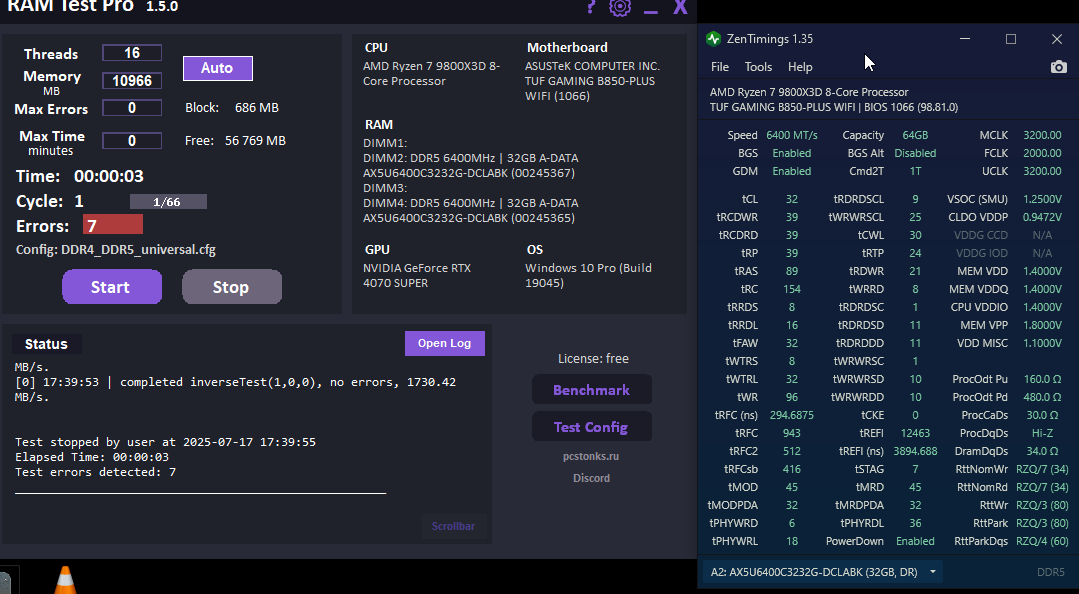
Task: Click the 6400 MT/s Speed value
Action: 791,135
